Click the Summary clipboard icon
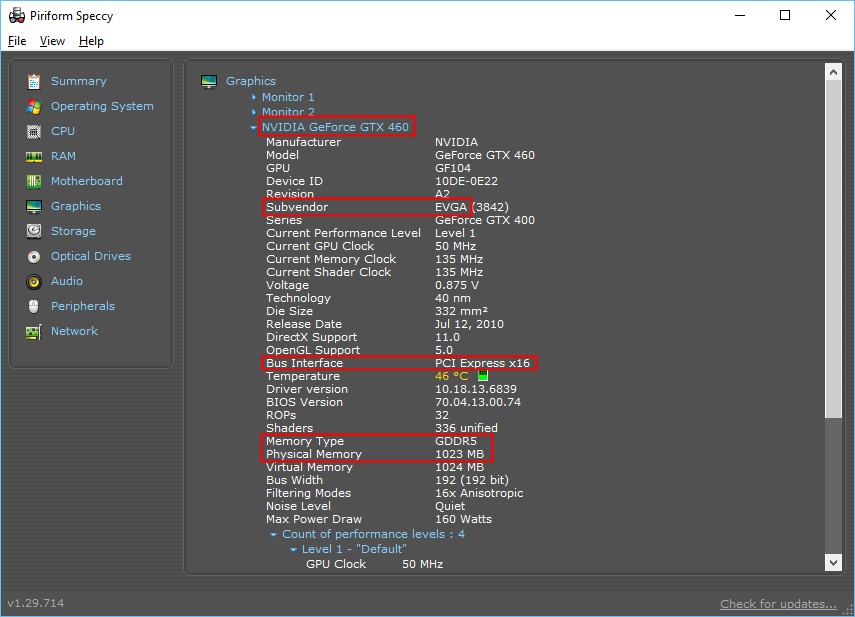The image size is (855, 617). pos(34,81)
